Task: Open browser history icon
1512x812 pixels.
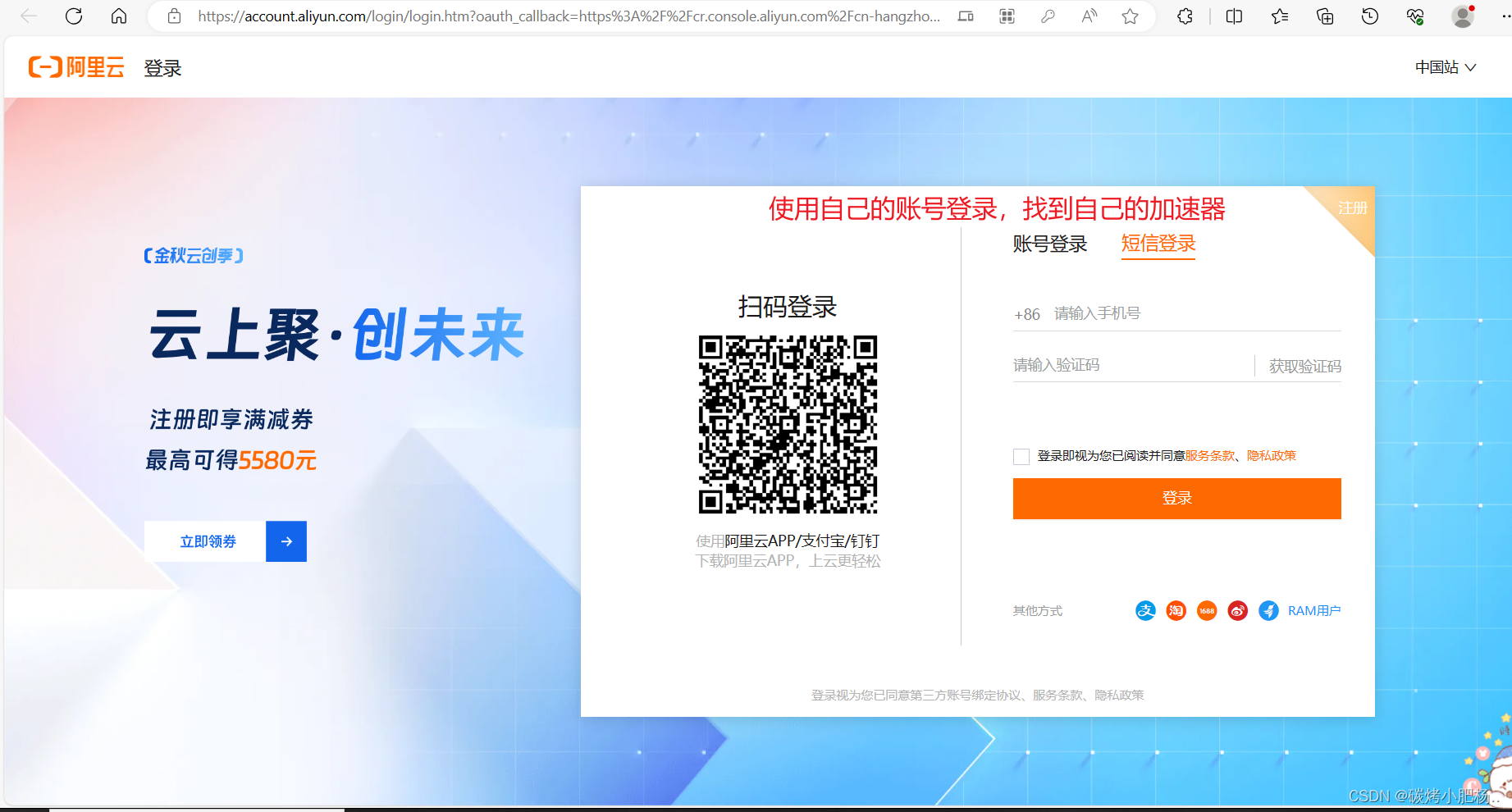Action: click(x=1370, y=16)
